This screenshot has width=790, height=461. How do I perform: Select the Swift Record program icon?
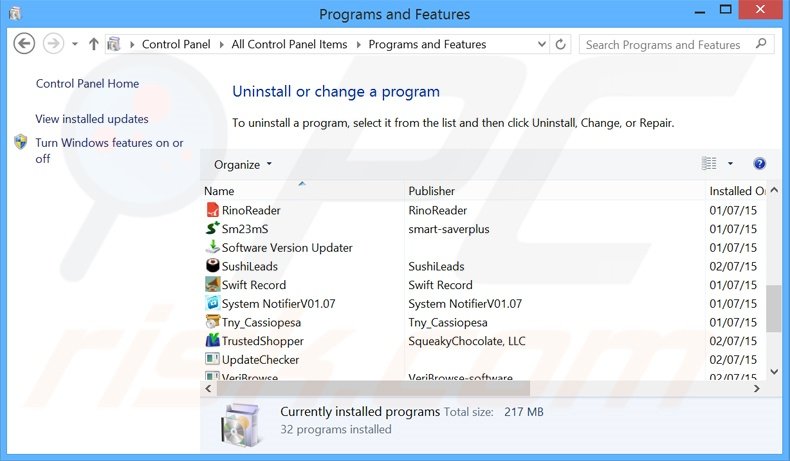pos(213,284)
